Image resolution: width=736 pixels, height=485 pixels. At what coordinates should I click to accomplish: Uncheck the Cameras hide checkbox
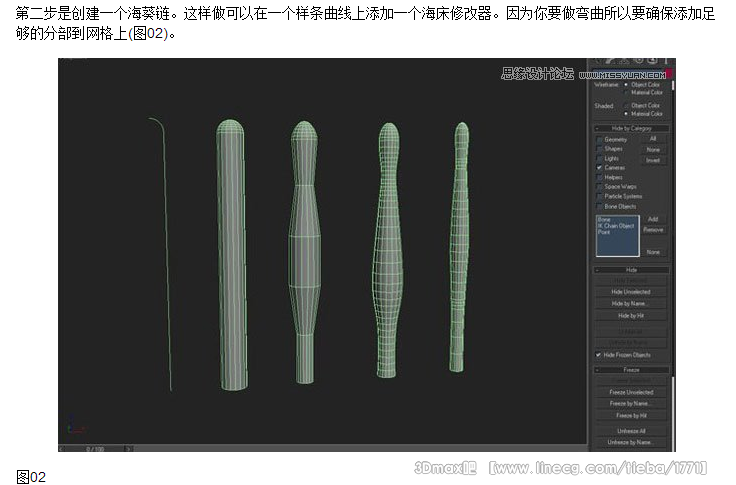coord(599,168)
